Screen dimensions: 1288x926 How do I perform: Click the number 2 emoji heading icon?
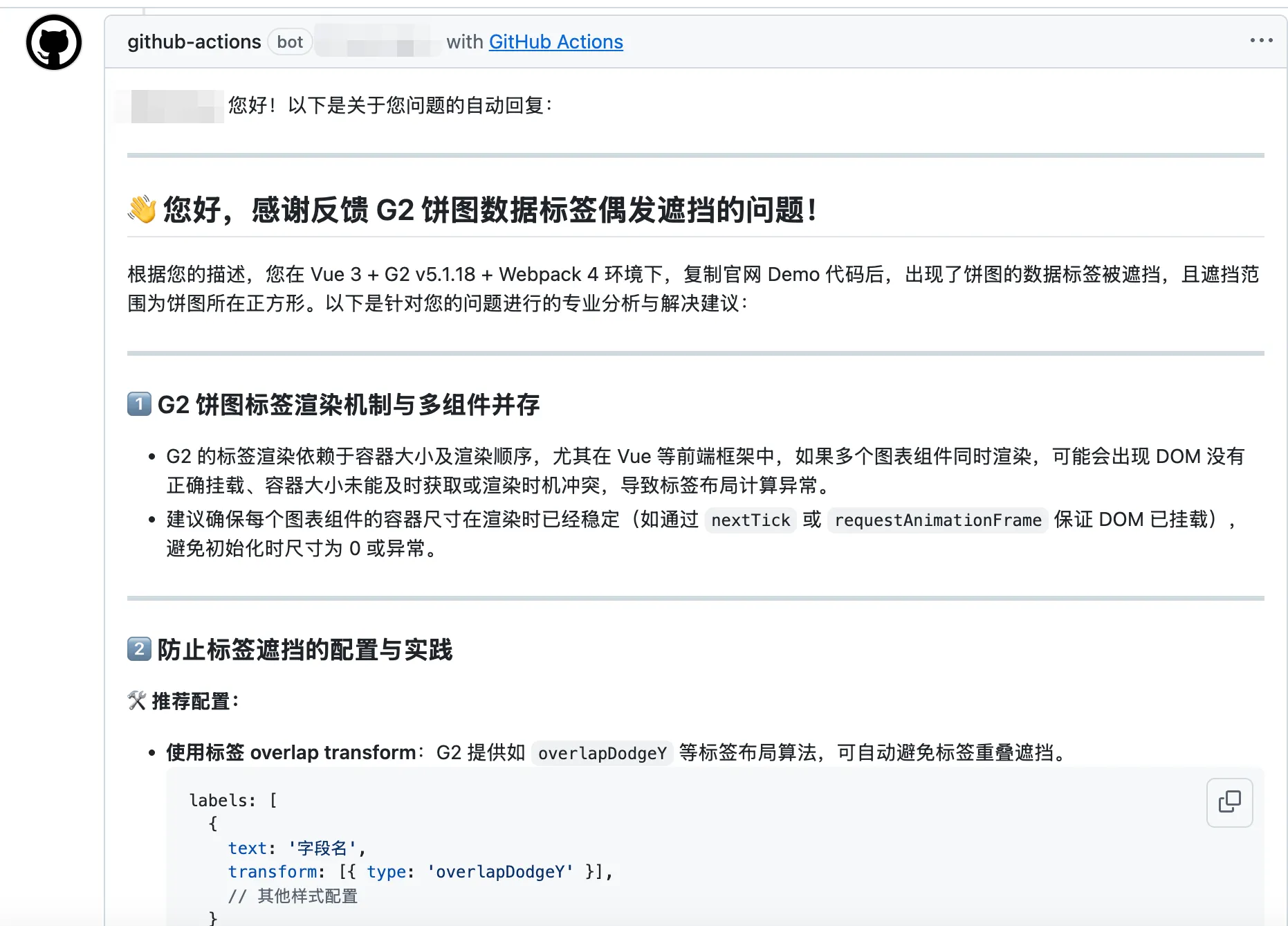coord(139,649)
